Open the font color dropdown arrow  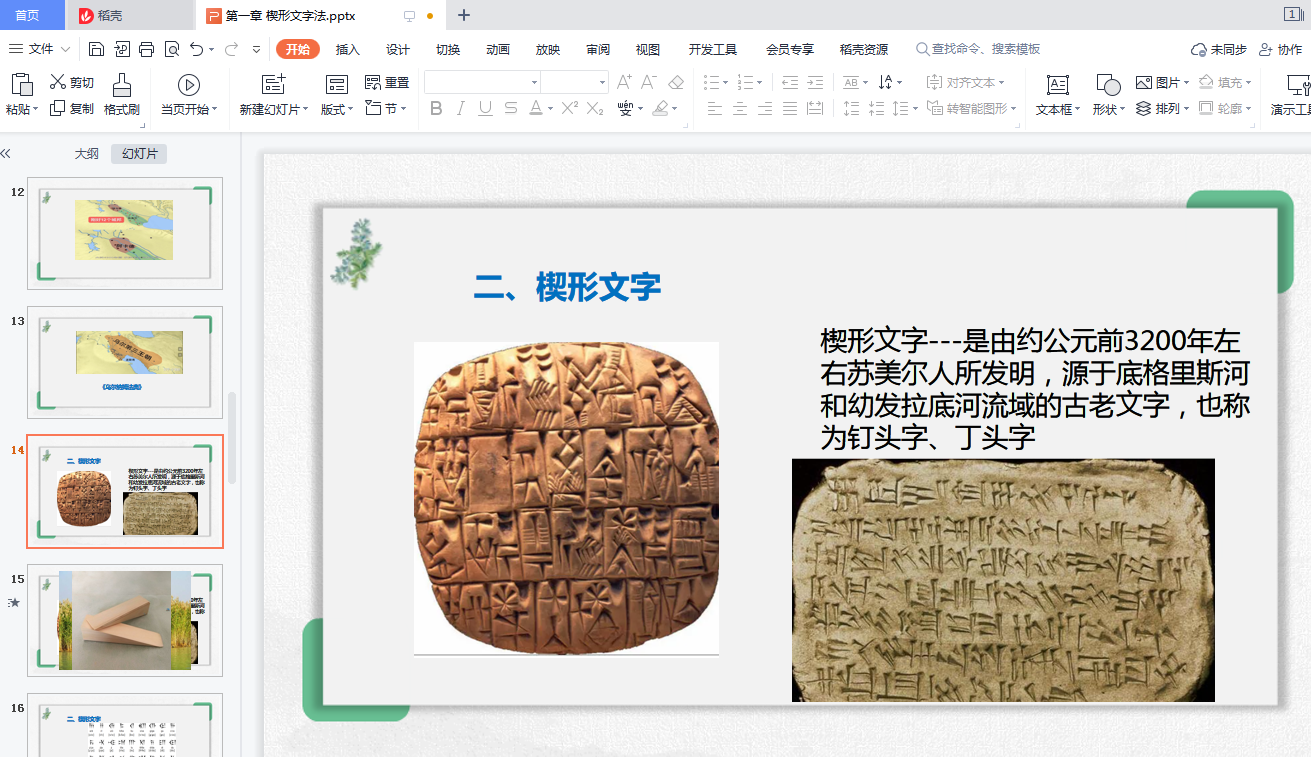[x=551, y=109]
